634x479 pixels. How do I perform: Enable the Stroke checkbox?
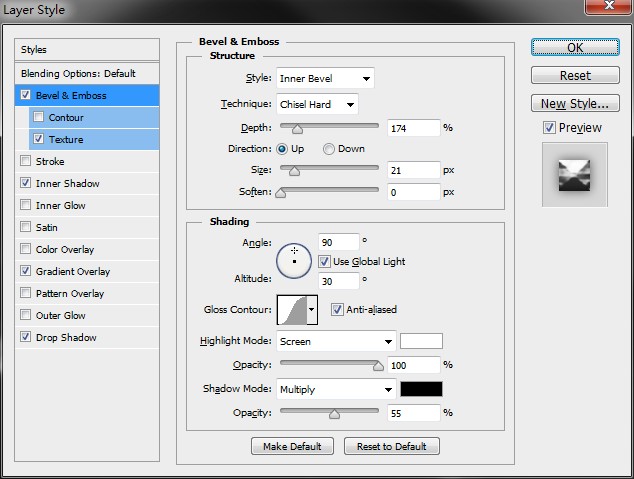[25, 161]
